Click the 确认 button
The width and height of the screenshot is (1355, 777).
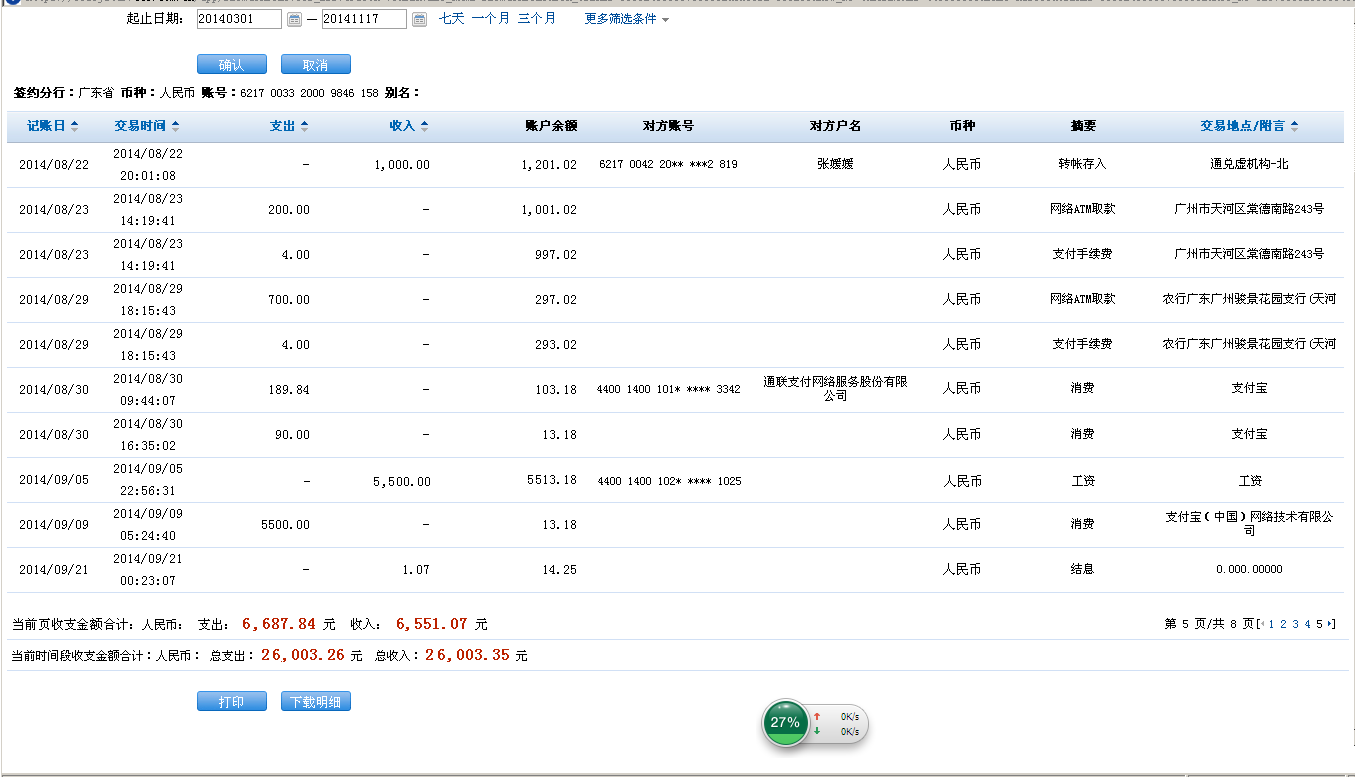(x=231, y=65)
